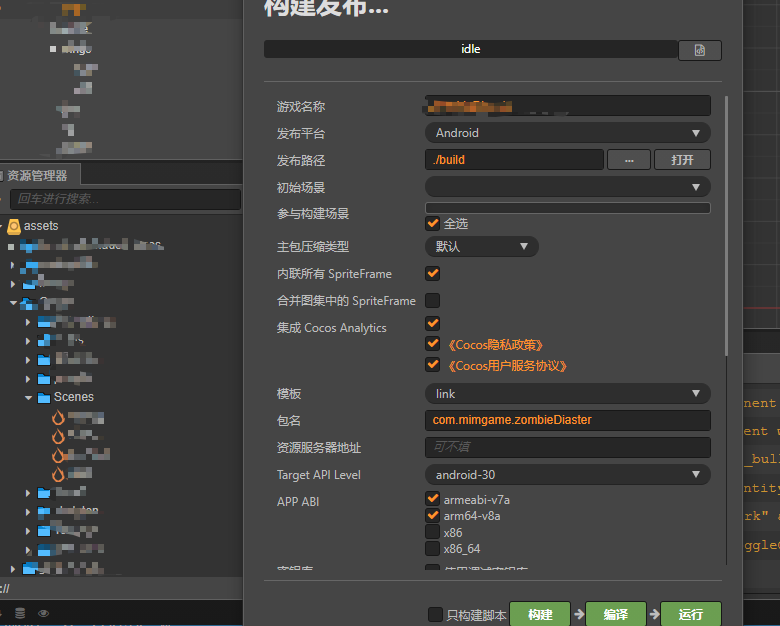Toggle the eye icon in bottom bar
Image resolution: width=780 pixels, height=626 pixels.
pos(44,613)
